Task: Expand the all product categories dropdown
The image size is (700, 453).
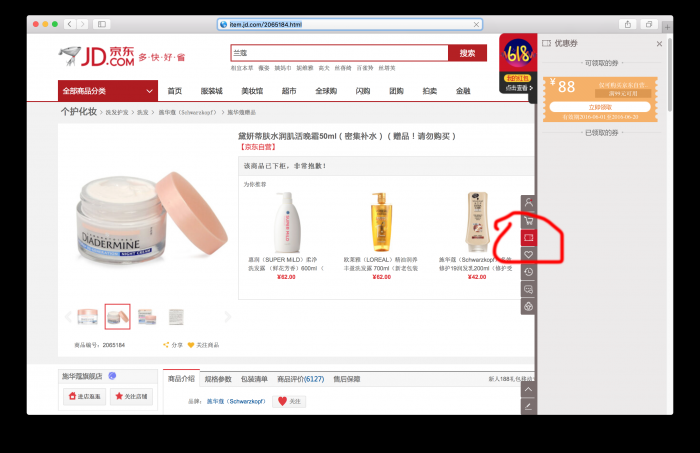Action: click(x=108, y=91)
